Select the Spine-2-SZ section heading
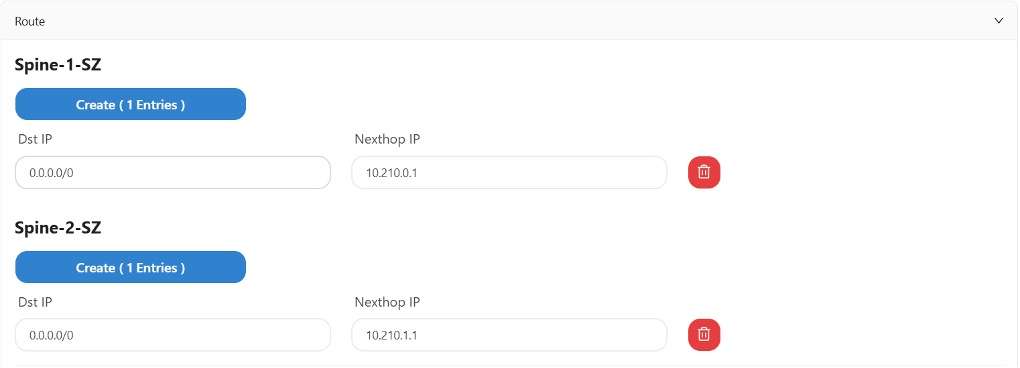The image size is (1020, 368). [x=58, y=228]
